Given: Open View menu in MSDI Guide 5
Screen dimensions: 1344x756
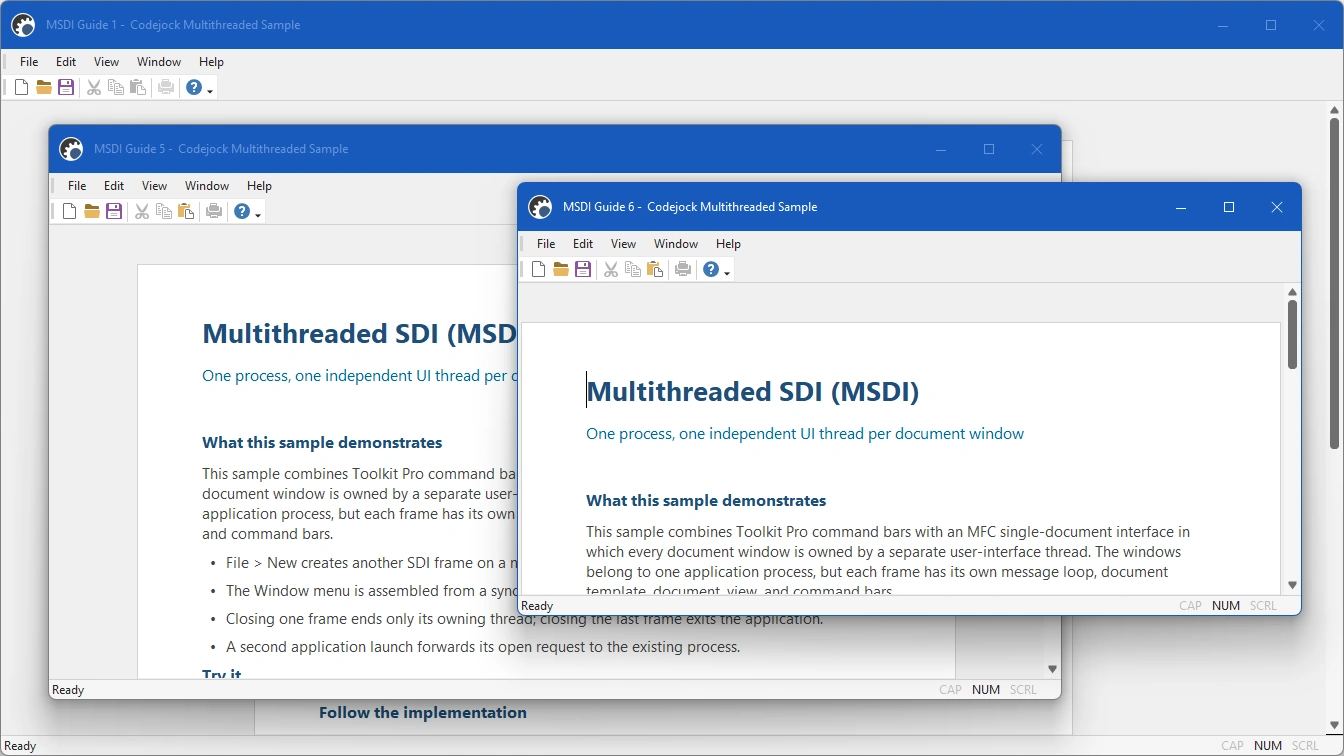Looking at the screenshot, I should click(154, 185).
